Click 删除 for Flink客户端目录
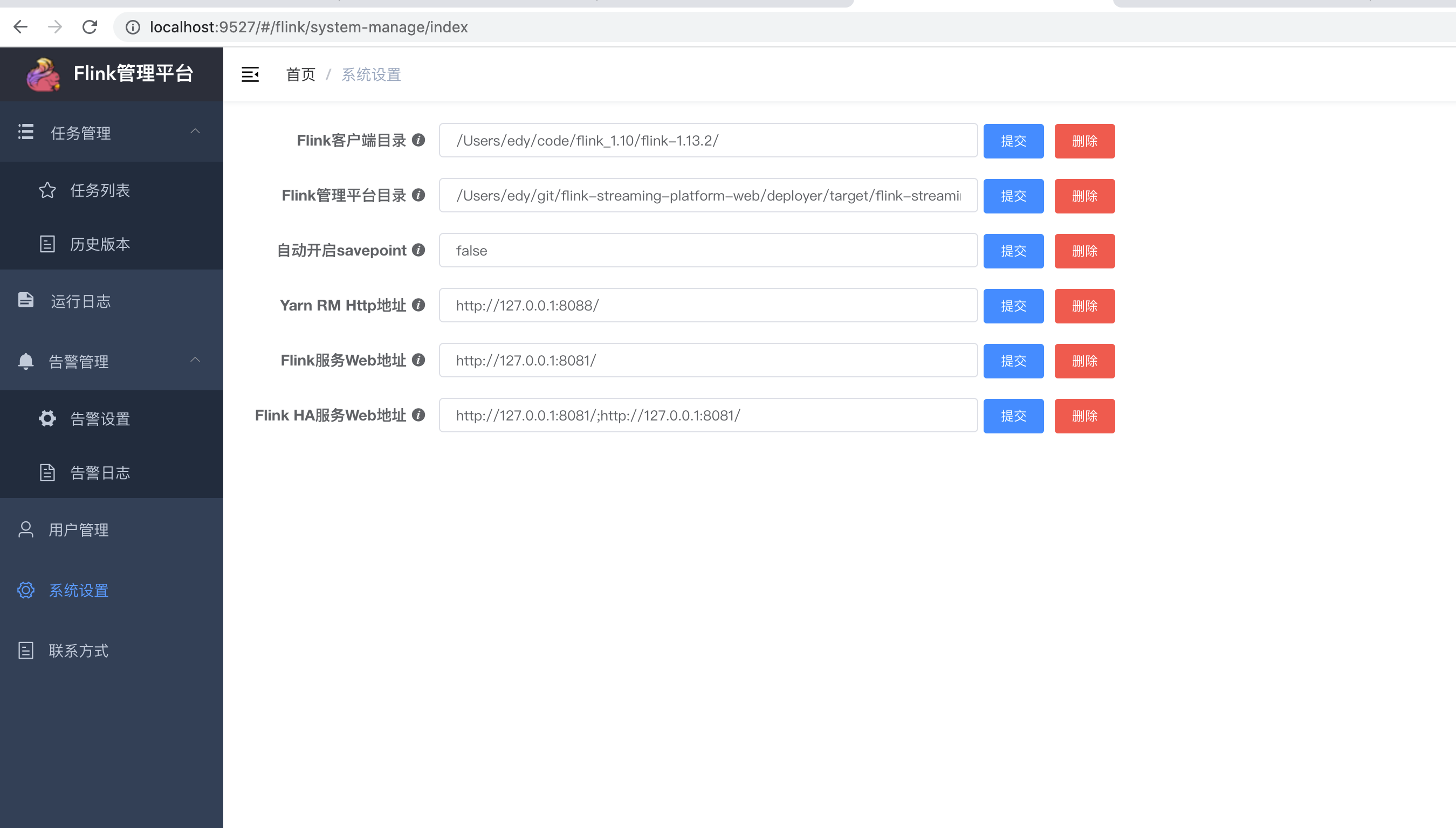The image size is (1456, 828). [x=1084, y=141]
